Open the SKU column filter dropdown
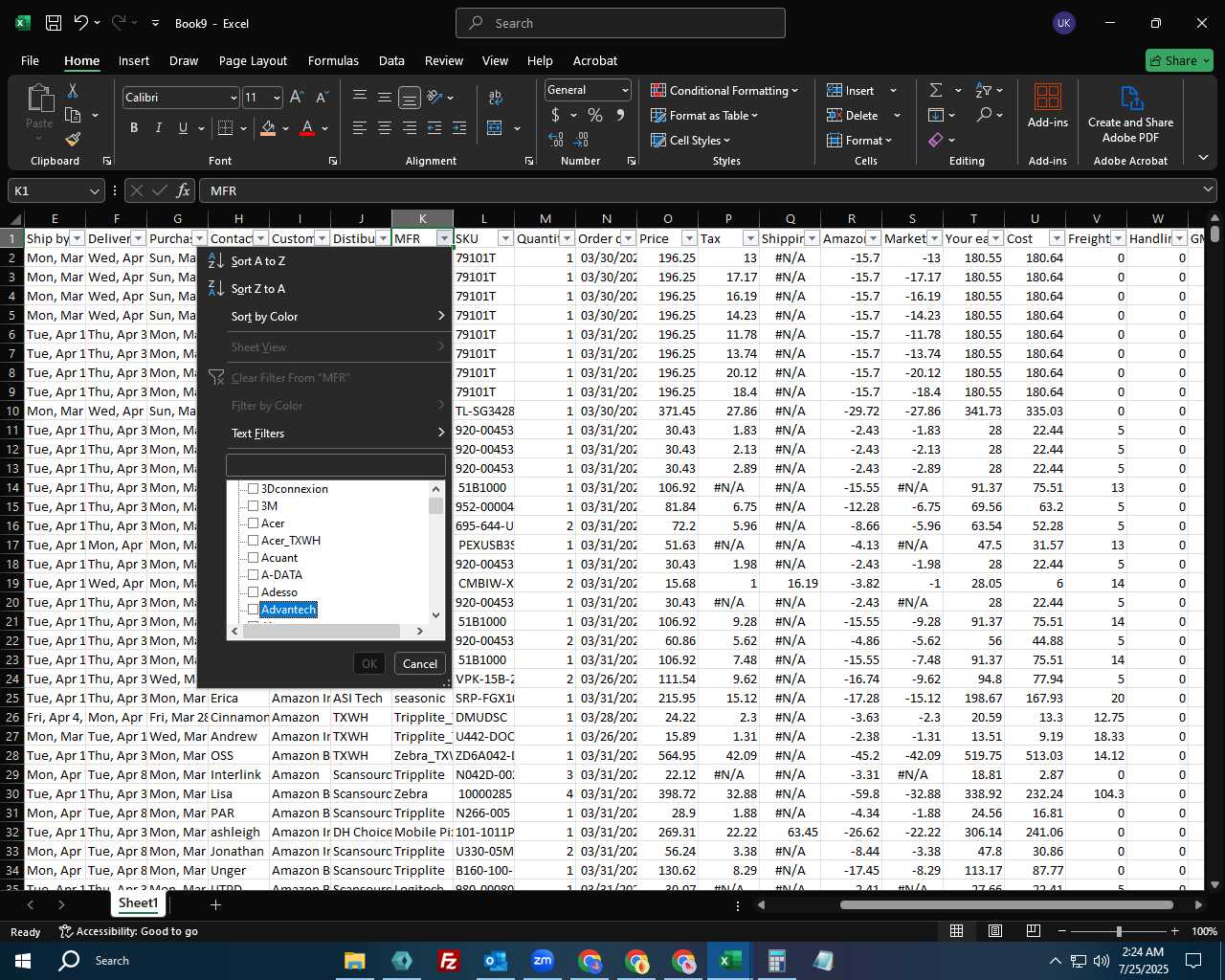The image size is (1225, 980). coord(505,238)
